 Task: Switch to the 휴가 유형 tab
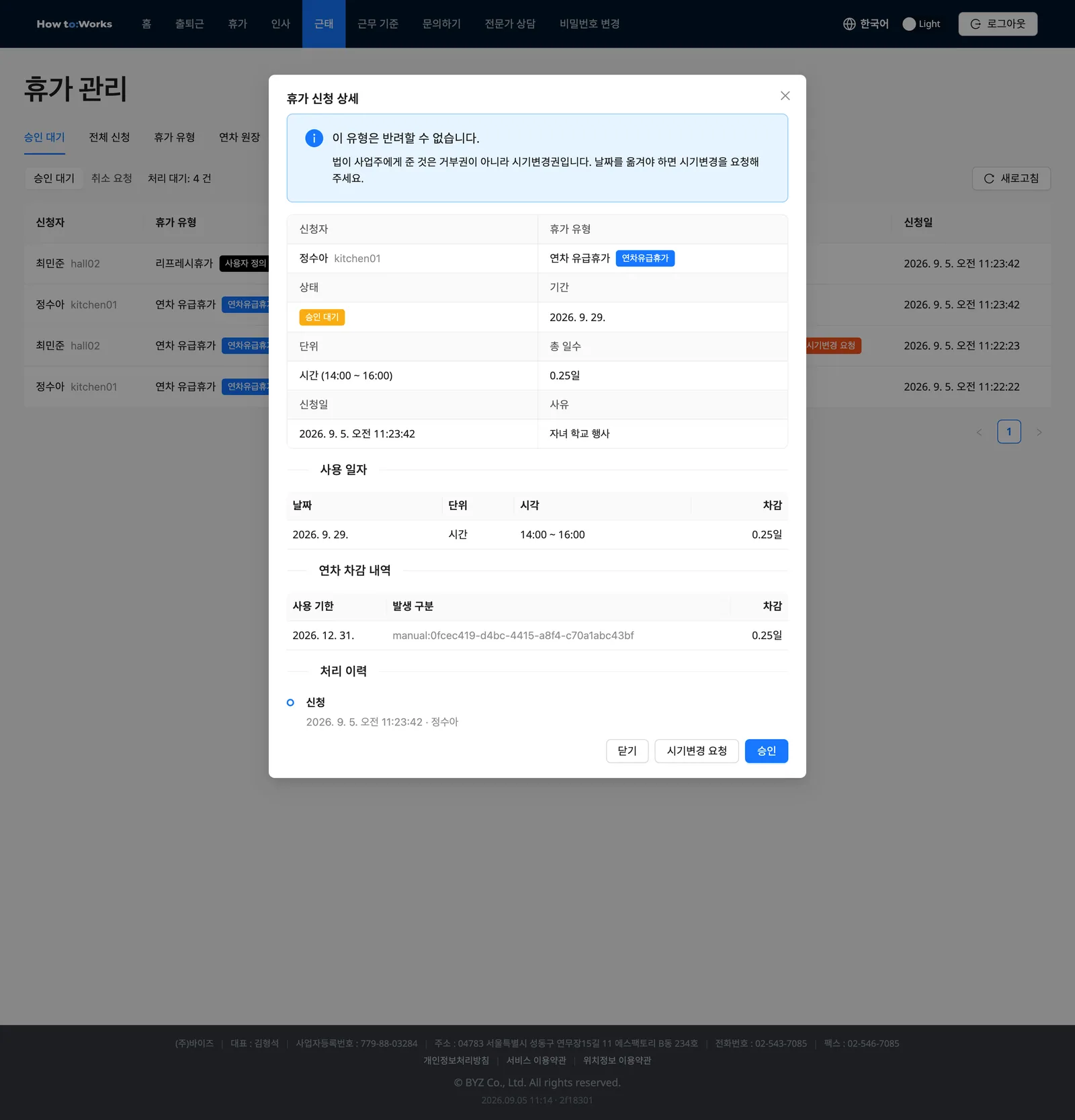coord(174,137)
